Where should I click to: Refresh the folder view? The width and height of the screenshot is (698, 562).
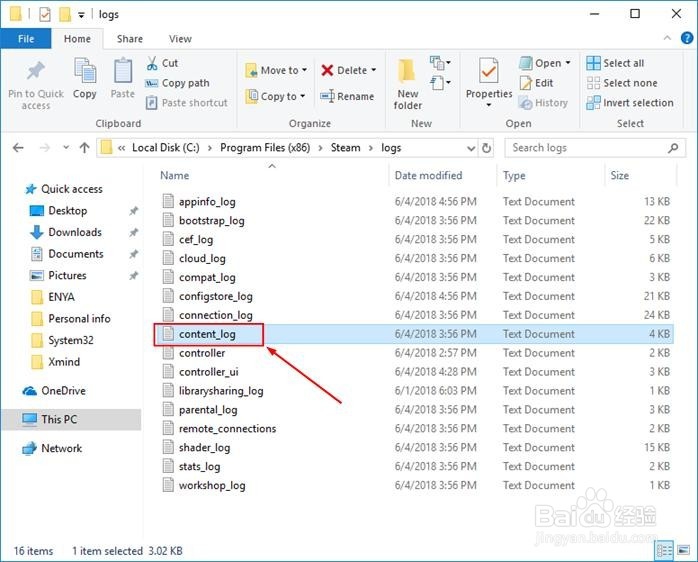tap(487, 148)
